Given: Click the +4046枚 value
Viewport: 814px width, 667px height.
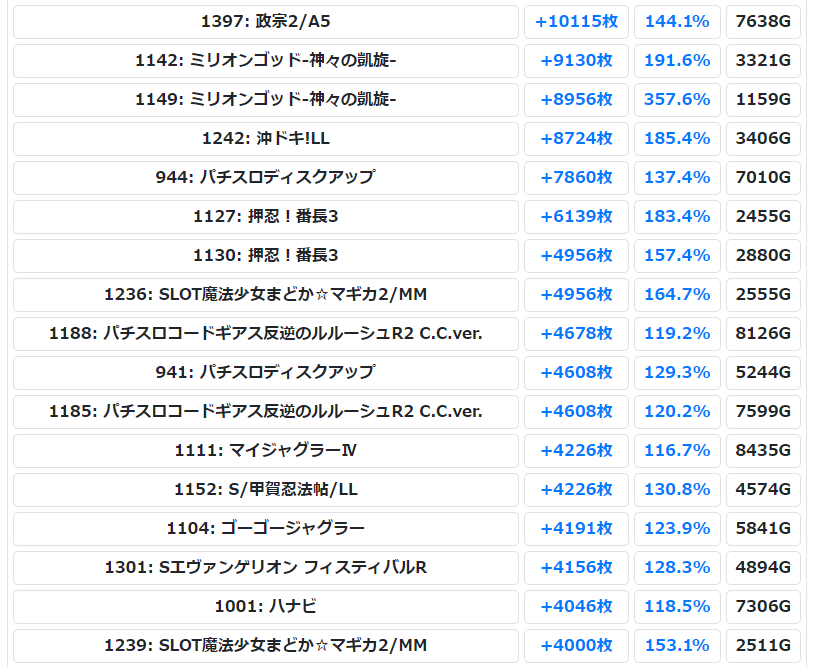Looking at the screenshot, I should [576, 607].
